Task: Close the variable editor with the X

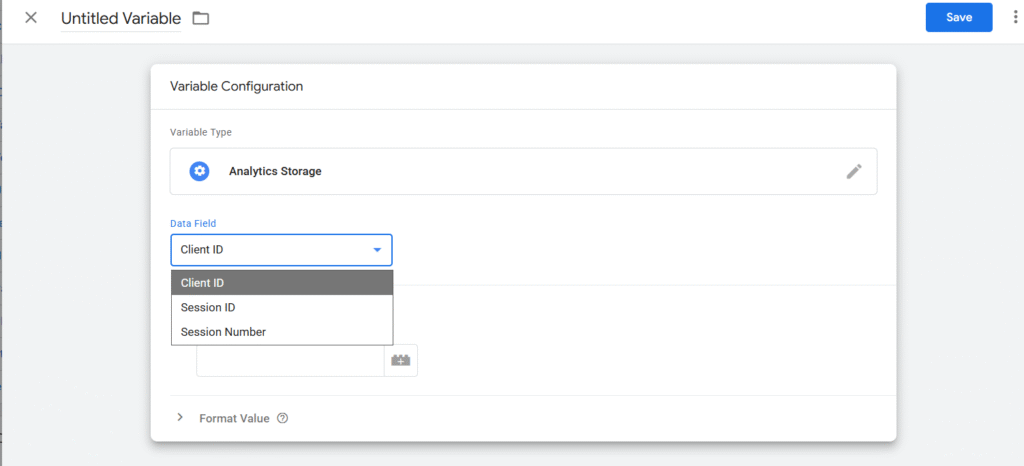Action: 31,18
